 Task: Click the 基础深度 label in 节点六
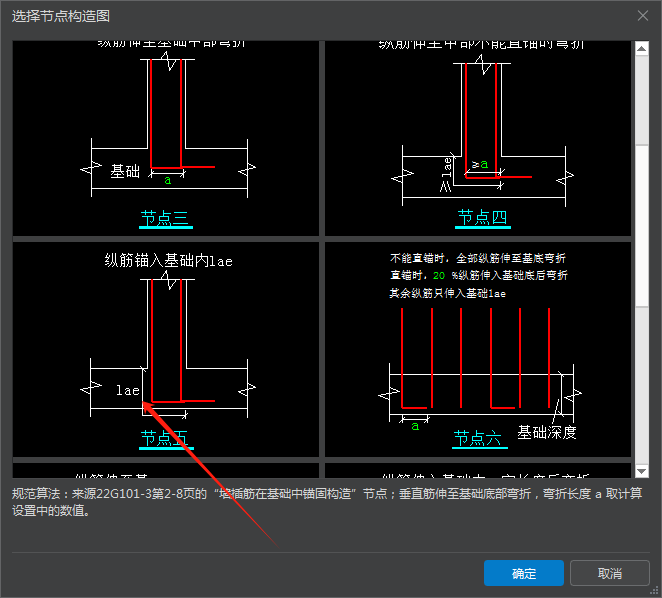547,432
